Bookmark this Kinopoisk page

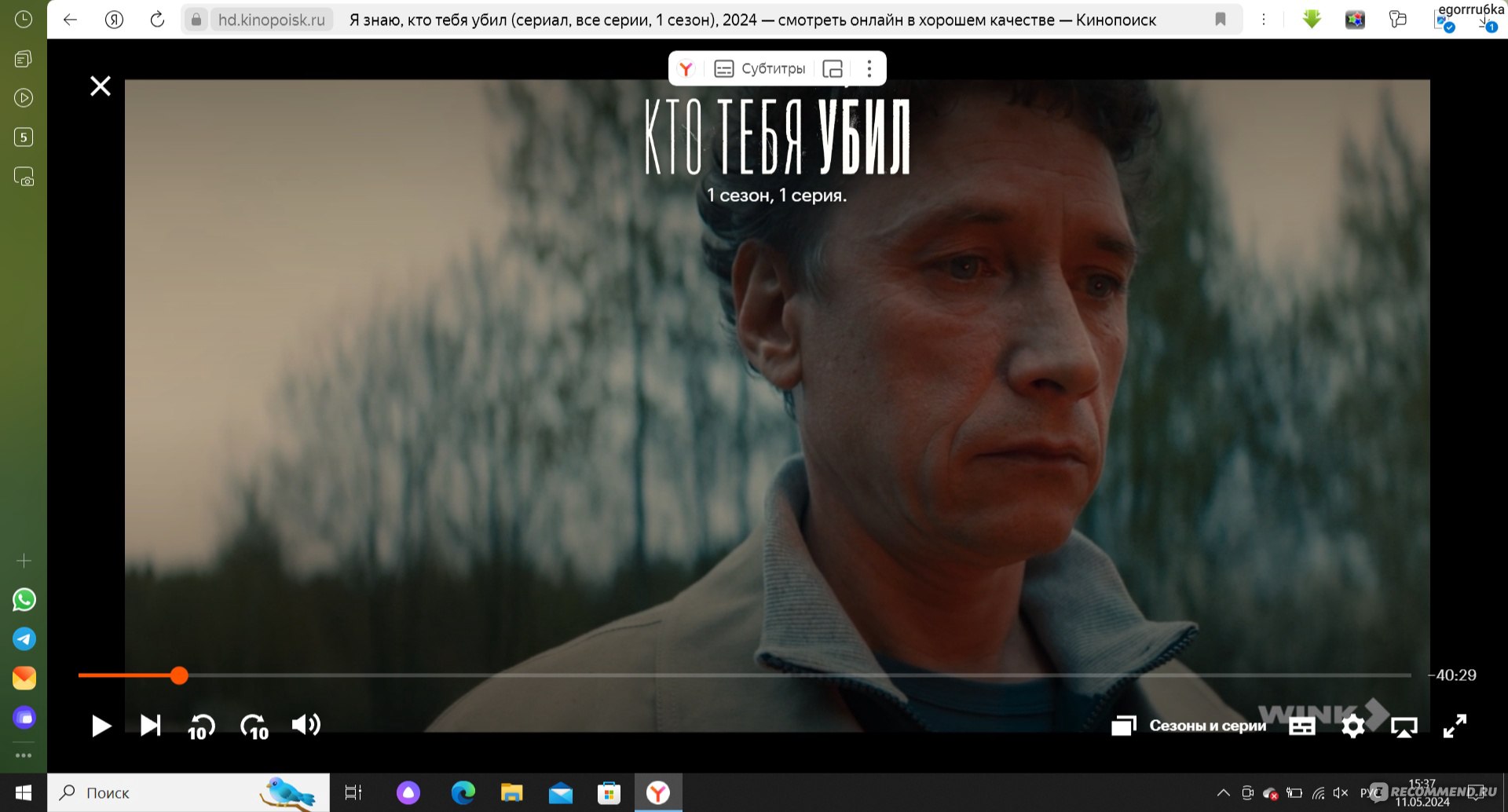(x=1221, y=20)
